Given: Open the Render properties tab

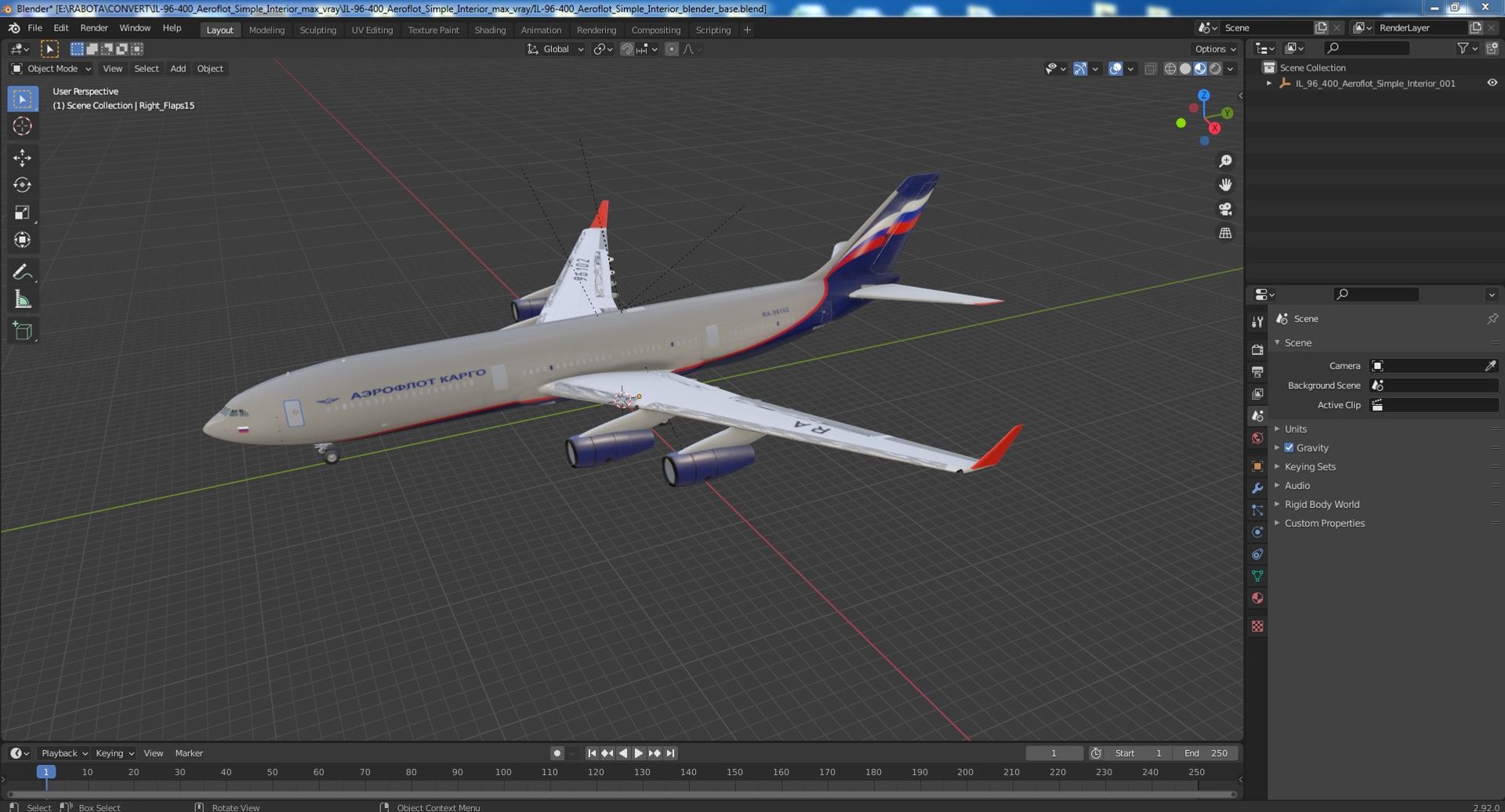Looking at the screenshot, I should [1257, 350].
